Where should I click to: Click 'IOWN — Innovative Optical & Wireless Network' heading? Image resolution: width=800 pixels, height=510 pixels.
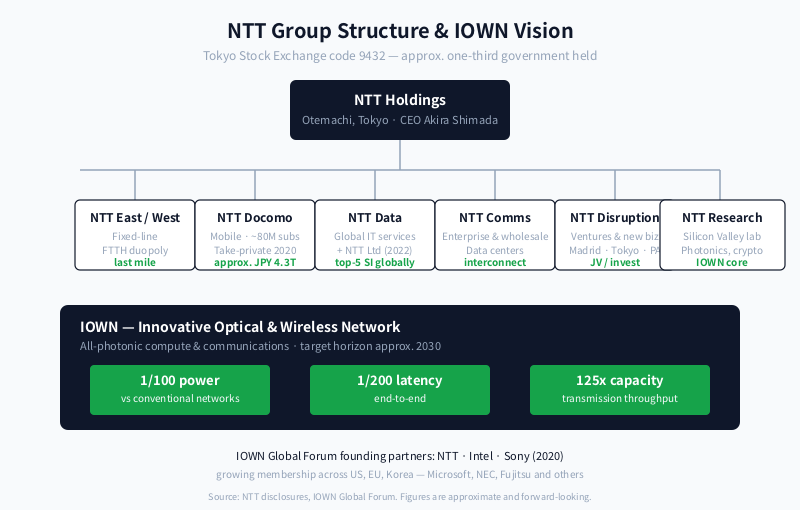(240, 327)
